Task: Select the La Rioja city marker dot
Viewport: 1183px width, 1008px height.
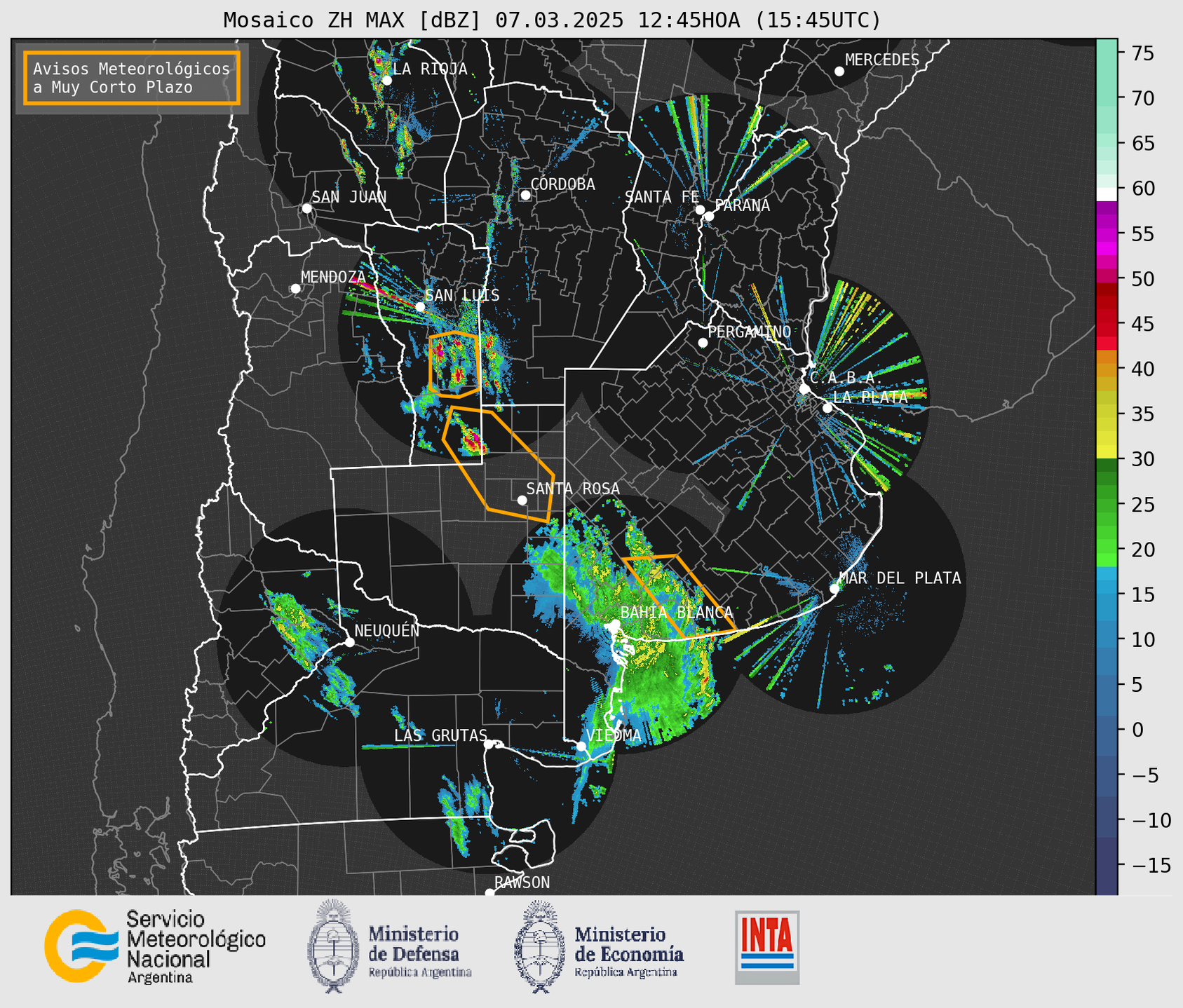Action: tap(386, 81)
